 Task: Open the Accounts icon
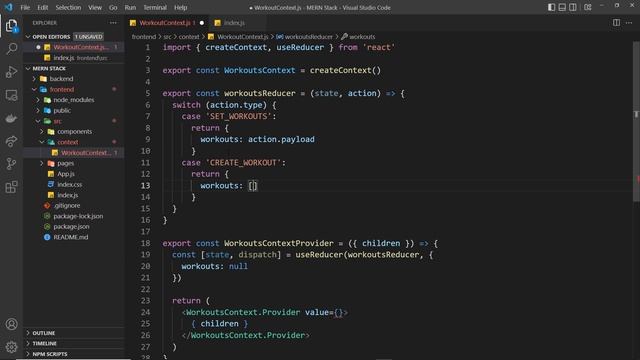pos(11,324)
